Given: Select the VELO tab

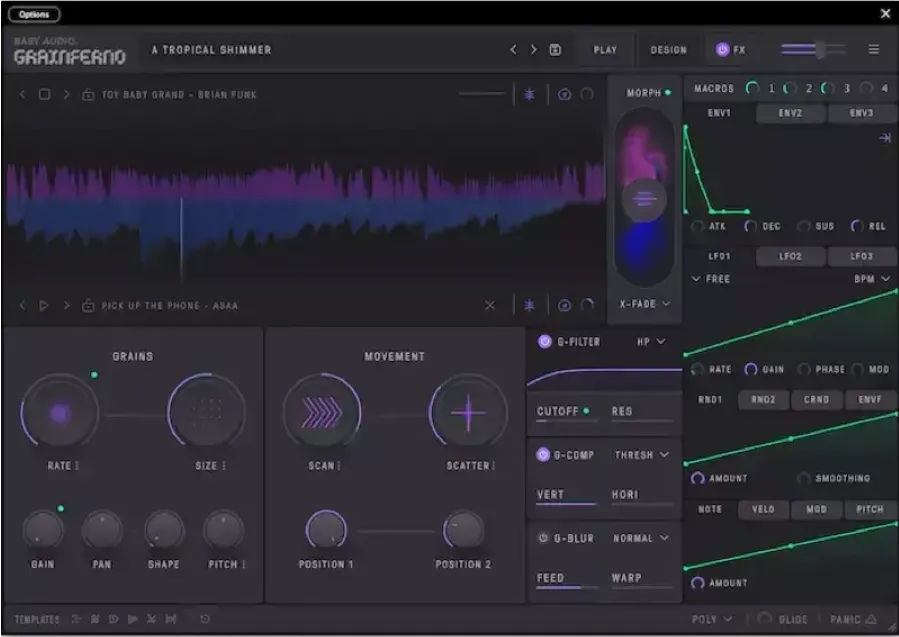Looking at the screenshot, I should point(763,509).
